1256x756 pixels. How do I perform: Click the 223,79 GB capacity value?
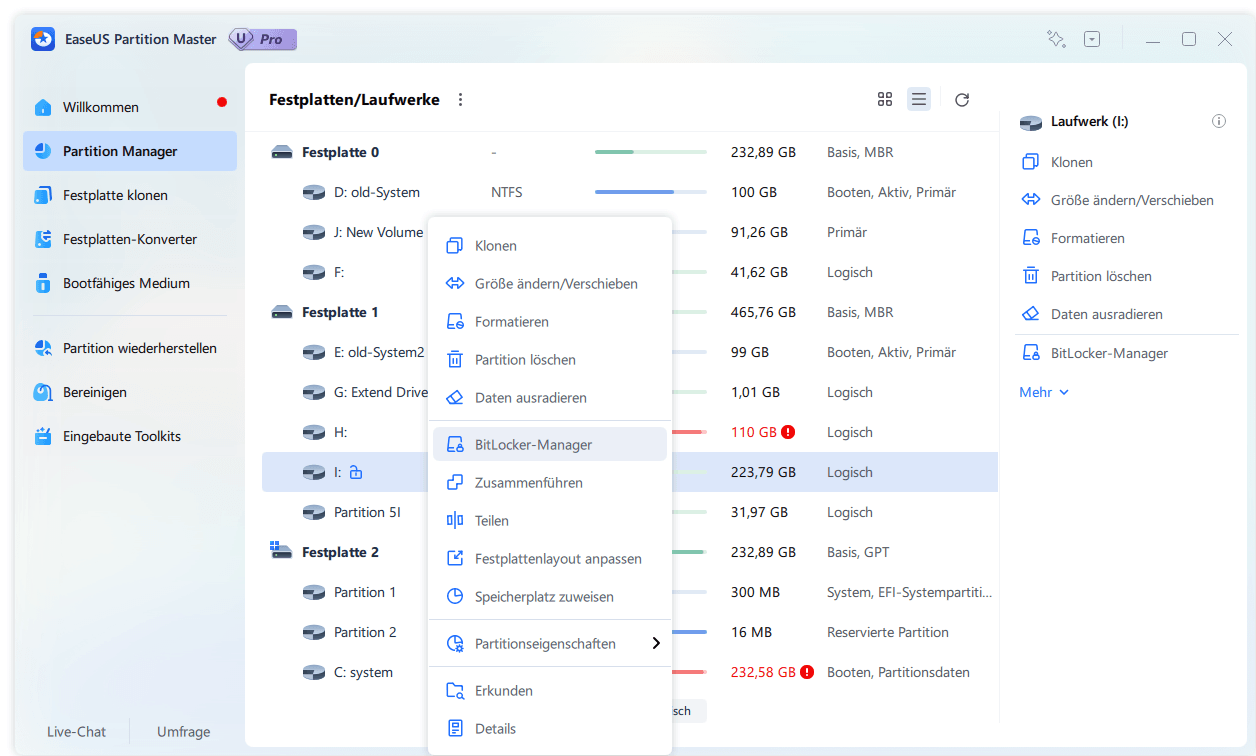click(763, 472)
